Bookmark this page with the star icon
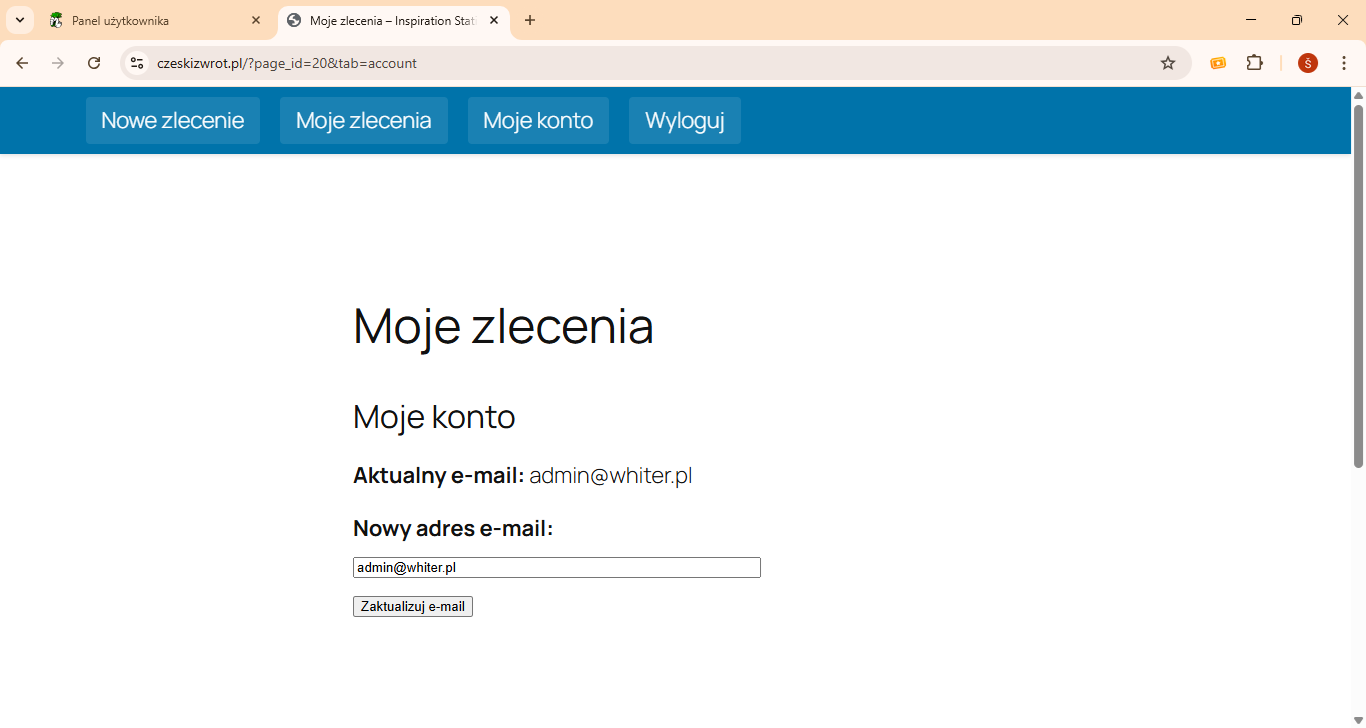This screenshot has width=1366, height=728. [1167, 63]
